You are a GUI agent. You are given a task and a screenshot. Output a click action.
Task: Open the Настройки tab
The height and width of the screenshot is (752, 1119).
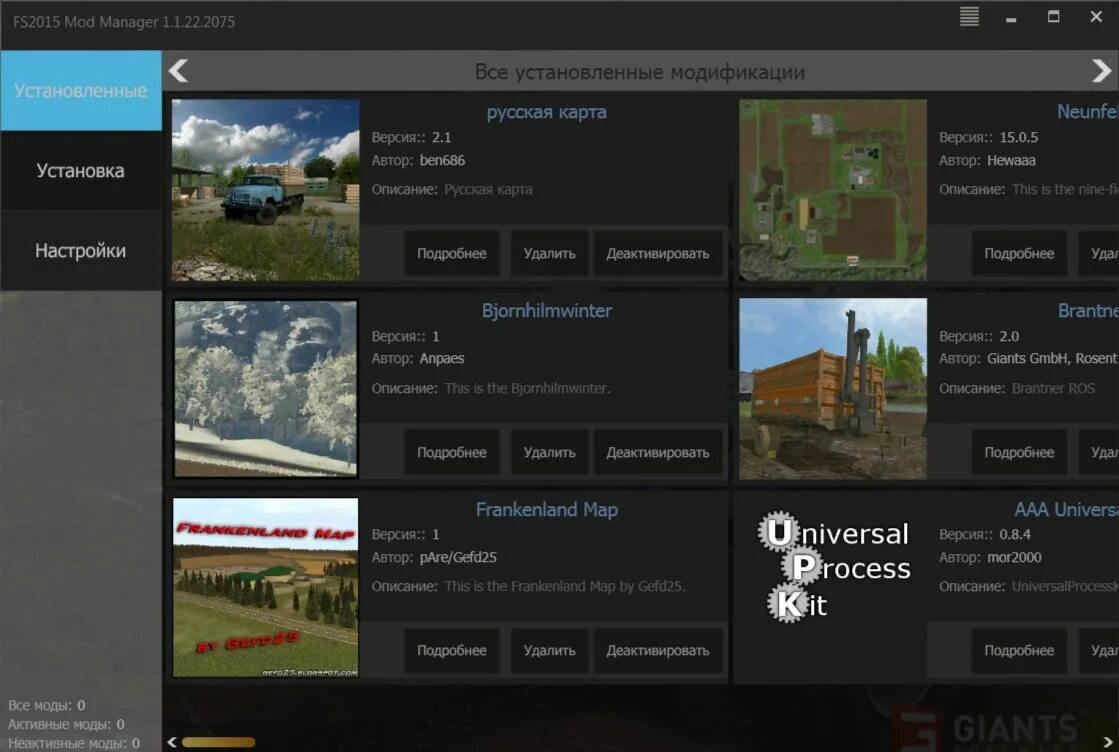point(81,250)
